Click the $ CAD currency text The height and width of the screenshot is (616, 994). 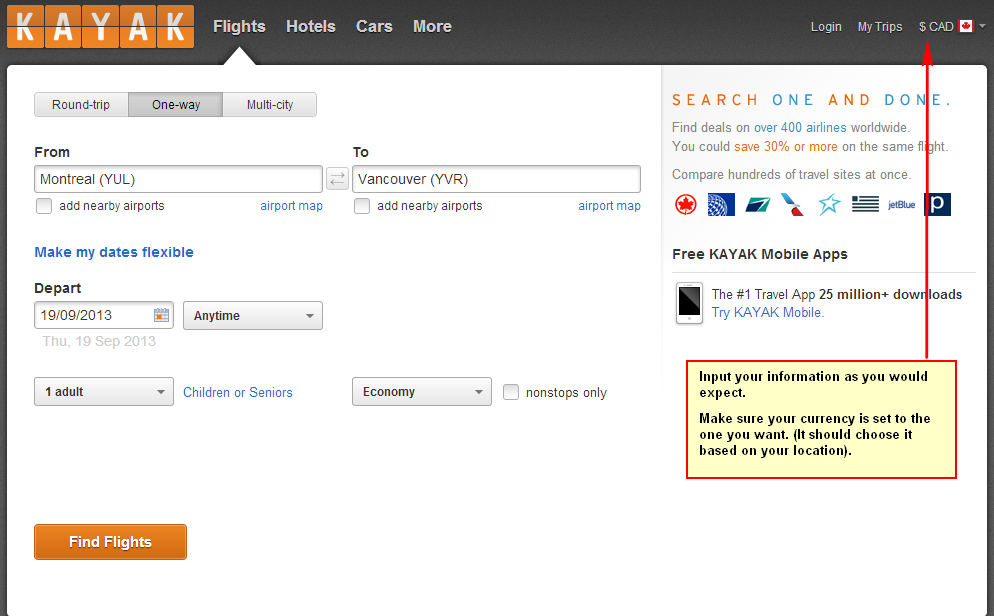pyautogui.click(x=936, y=27)
